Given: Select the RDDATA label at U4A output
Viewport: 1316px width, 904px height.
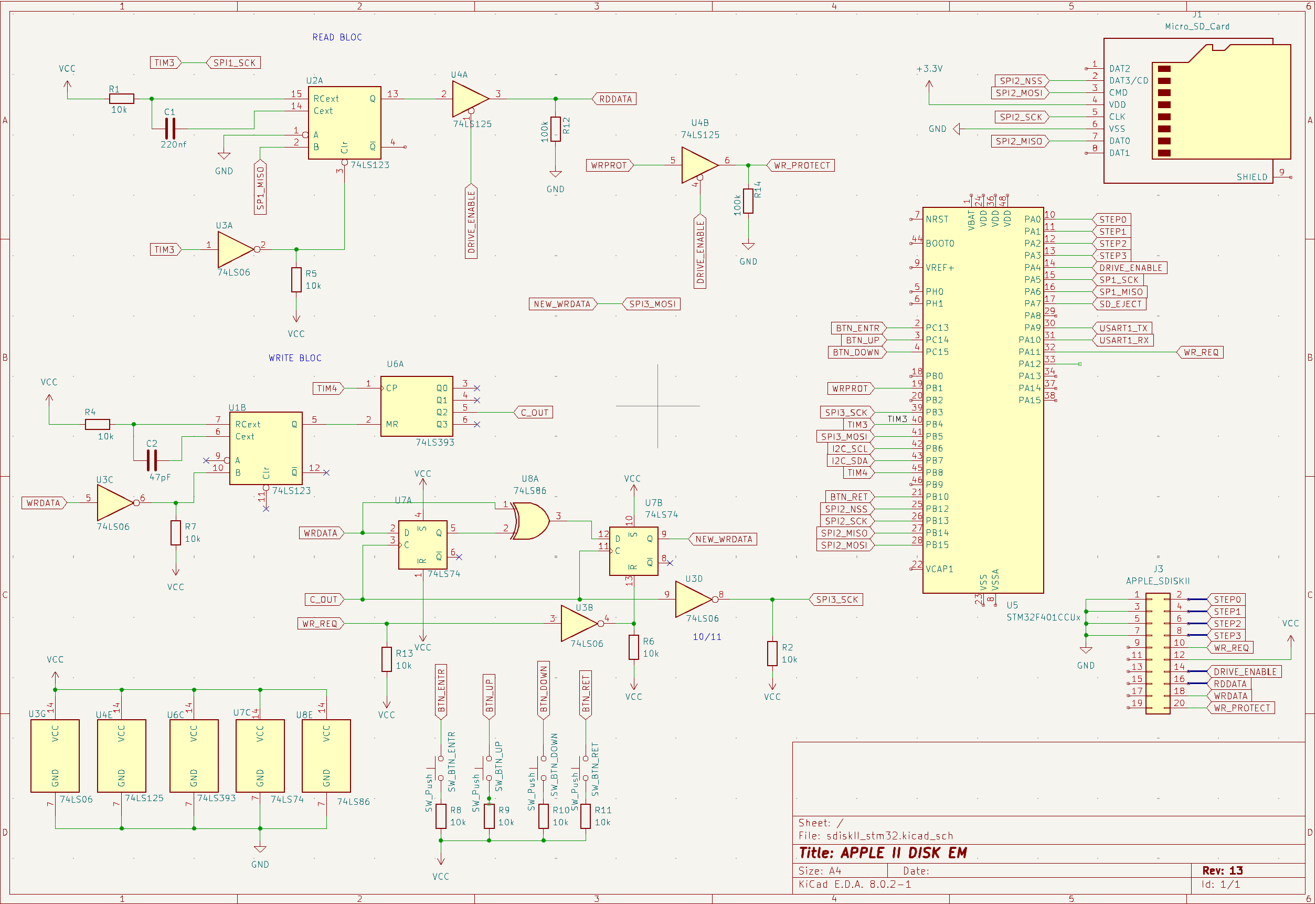Looking at the screenshot, I should pos(614,99).
